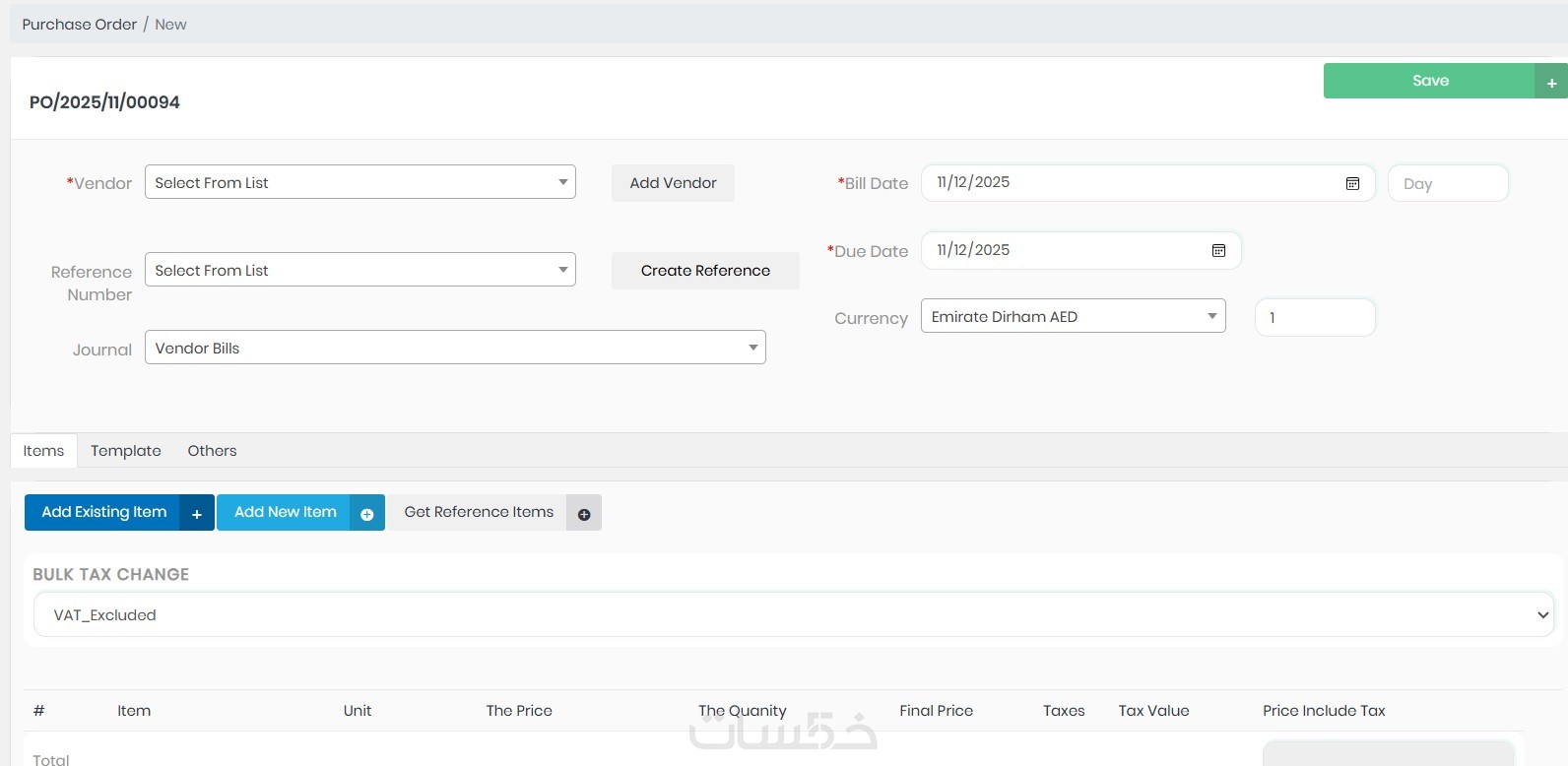Click the Final Price column header
This screenshot has height=766, width=1568.
(936, 711)
